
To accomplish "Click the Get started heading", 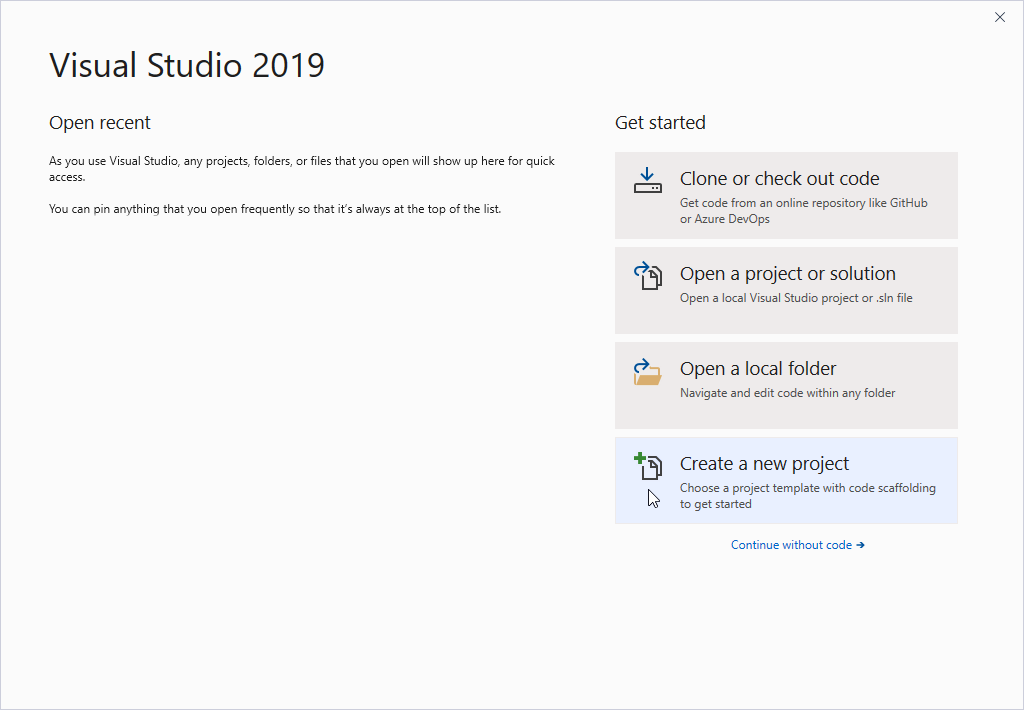I will point(660,123).
